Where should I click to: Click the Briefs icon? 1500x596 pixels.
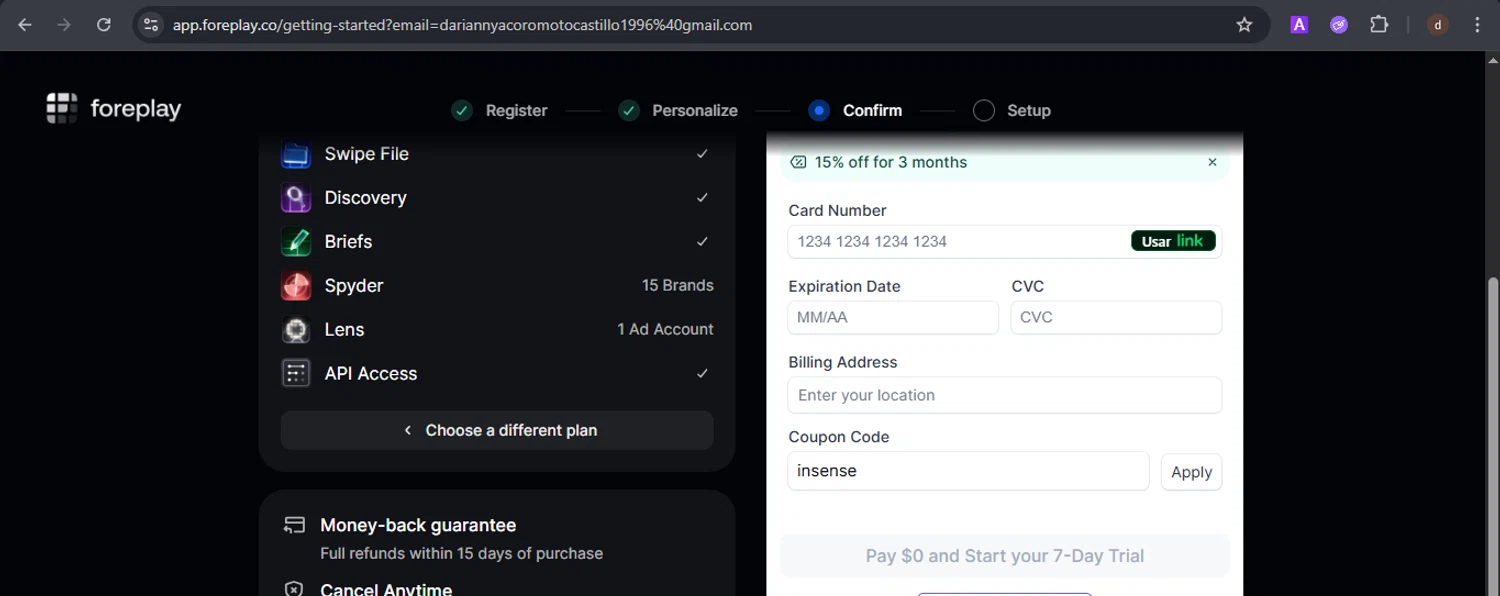point(296,242)
